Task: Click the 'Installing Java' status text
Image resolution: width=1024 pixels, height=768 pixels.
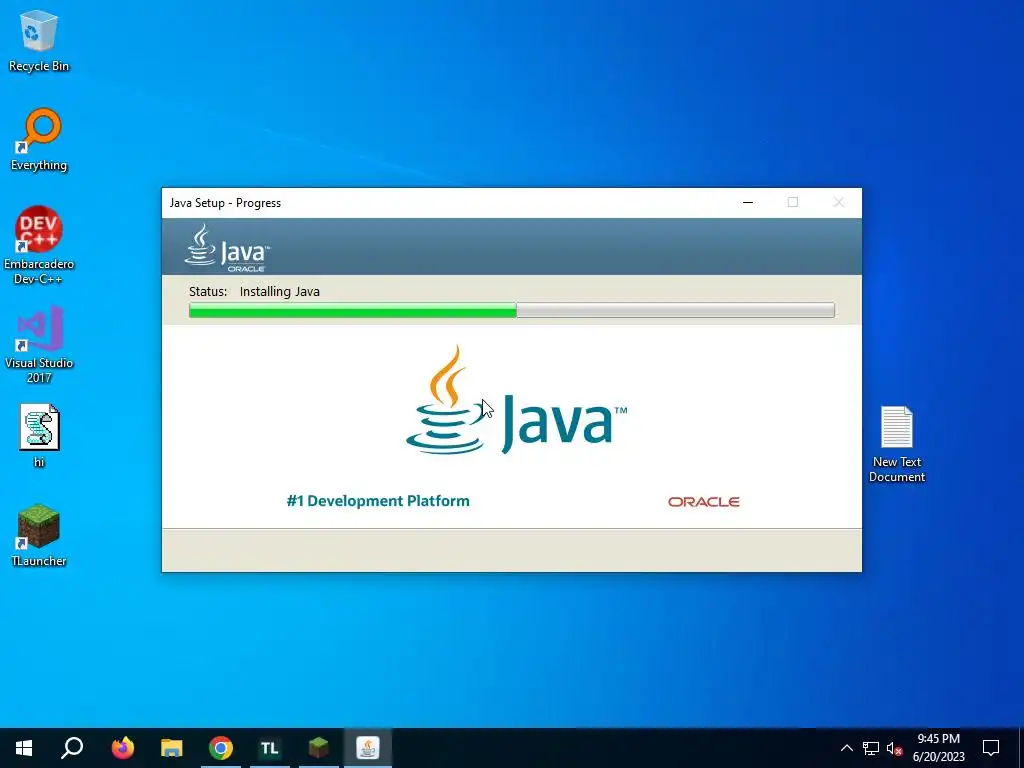Action: (x=280, y=291)
